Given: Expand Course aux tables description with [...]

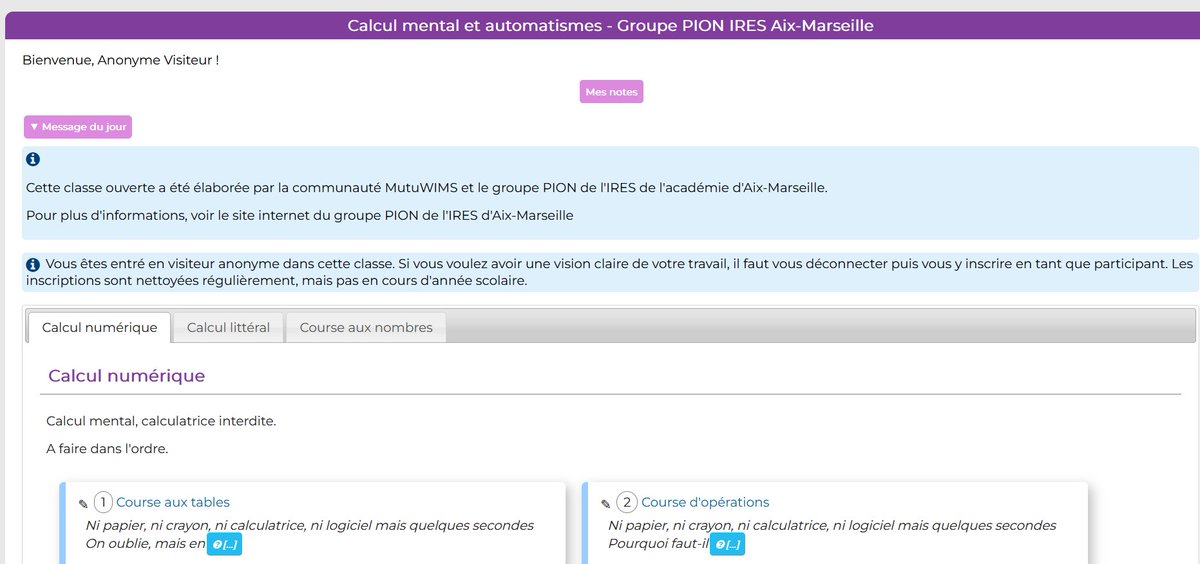Looking at the screenshot, I should (225, 545).
